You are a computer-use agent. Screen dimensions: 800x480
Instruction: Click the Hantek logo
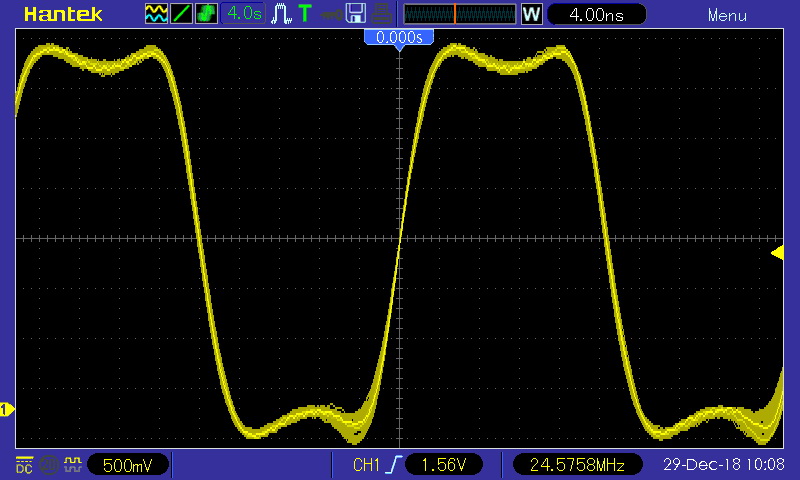(x=63, y=14)
